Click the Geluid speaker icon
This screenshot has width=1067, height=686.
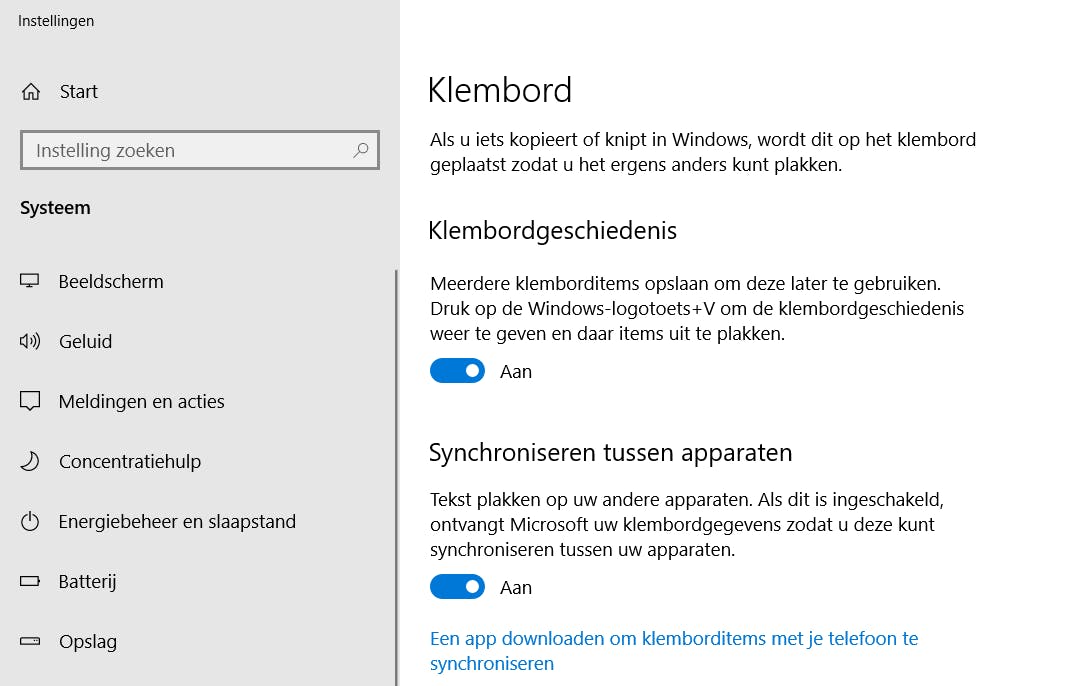point(30,341)
